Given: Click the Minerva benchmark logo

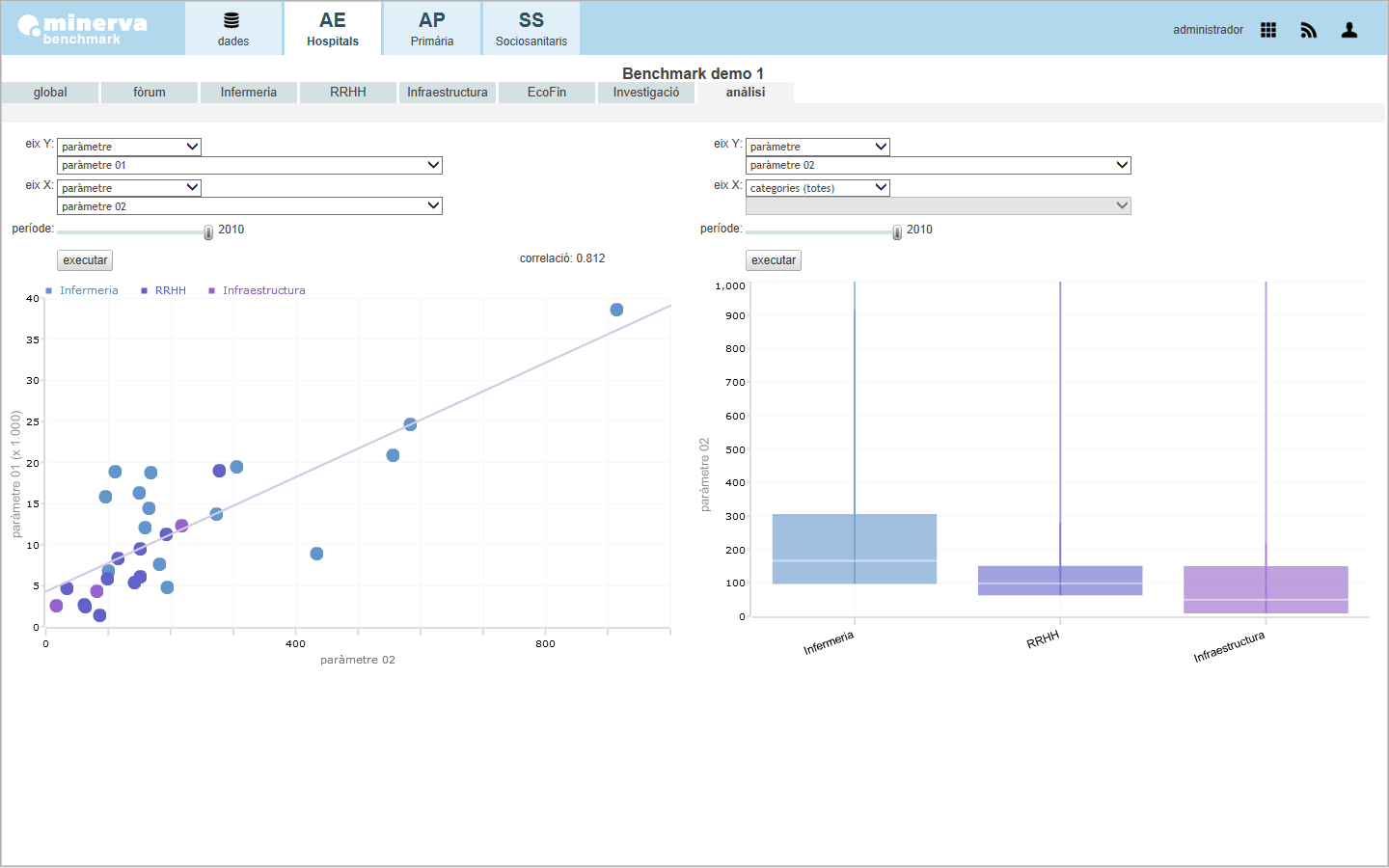Looking at the screenshot, I should pyautogui.click(x=83, y=29).
